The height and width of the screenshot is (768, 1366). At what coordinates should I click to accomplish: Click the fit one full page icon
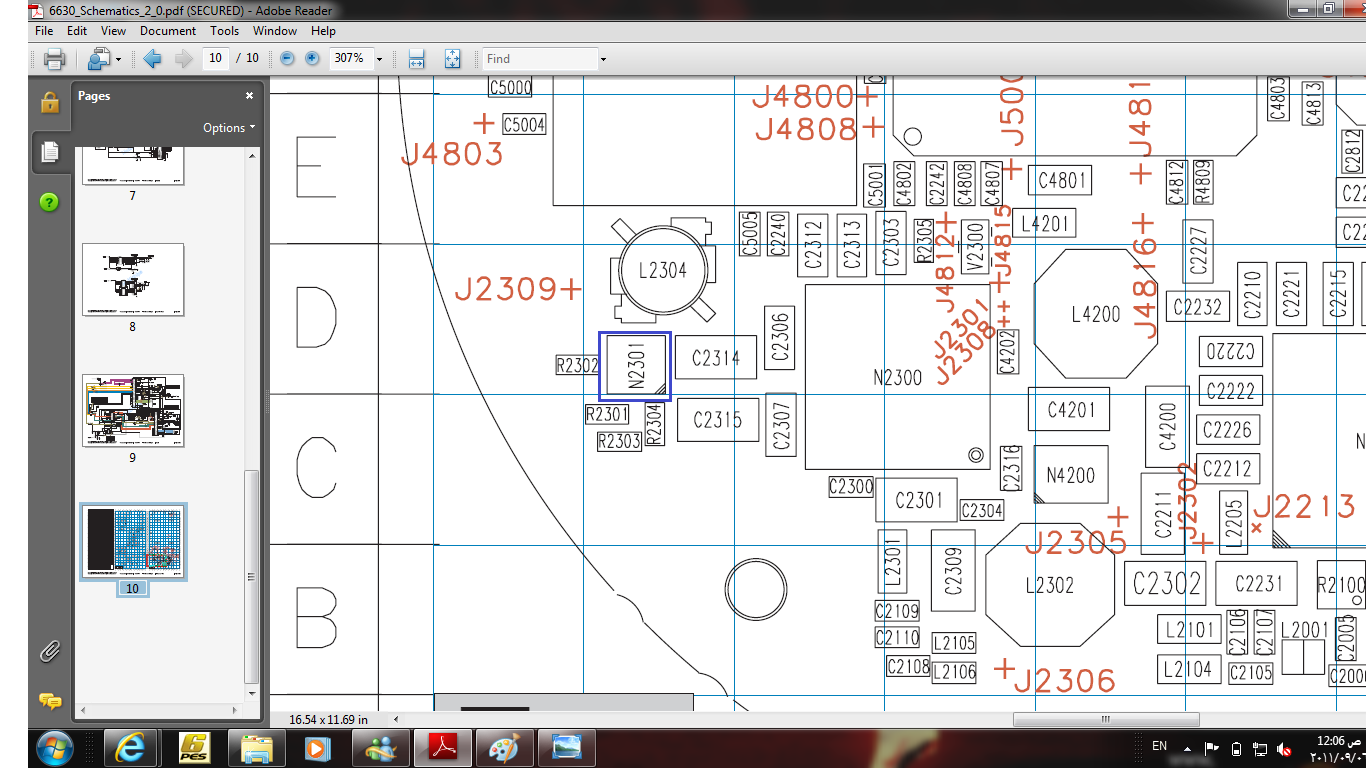click(x=452, y=59)
